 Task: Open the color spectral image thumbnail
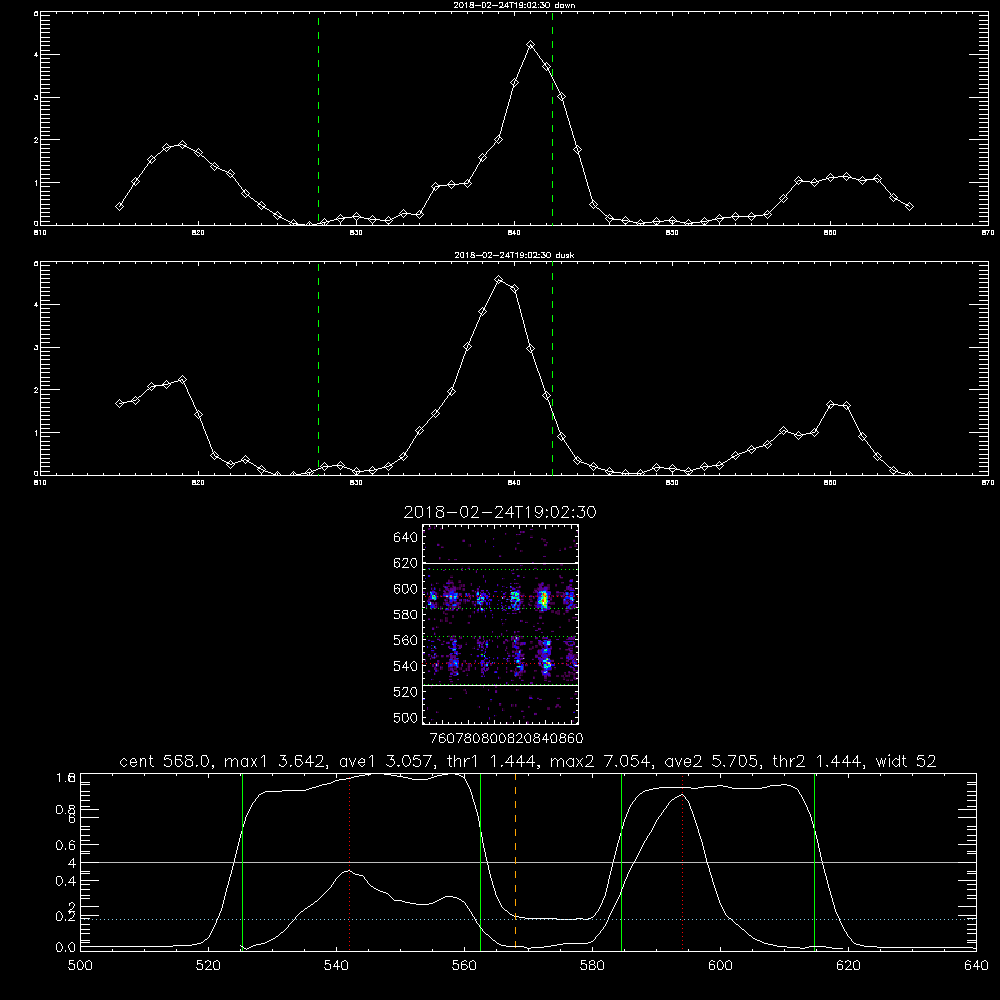(500, 624)
